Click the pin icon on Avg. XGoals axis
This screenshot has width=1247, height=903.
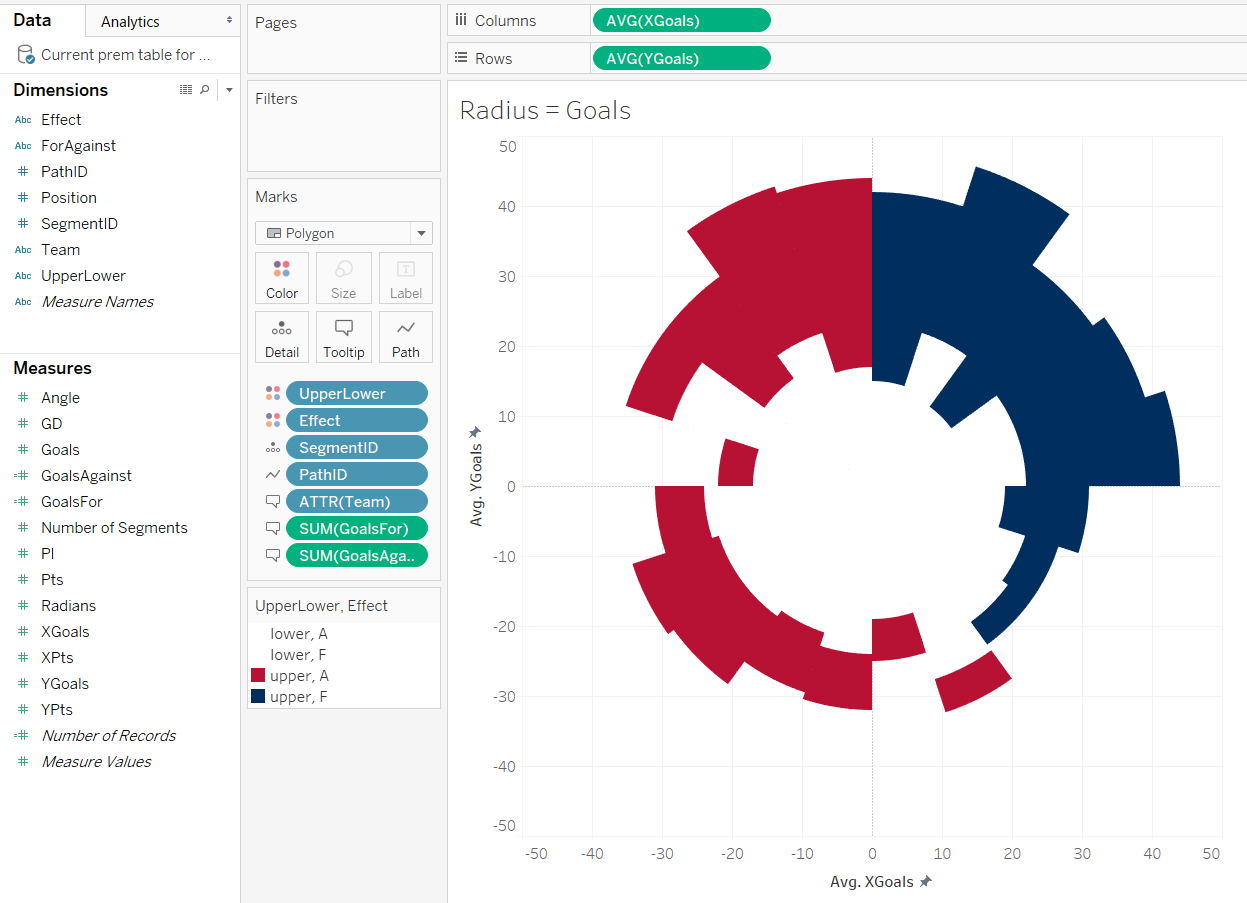point(926,881)
